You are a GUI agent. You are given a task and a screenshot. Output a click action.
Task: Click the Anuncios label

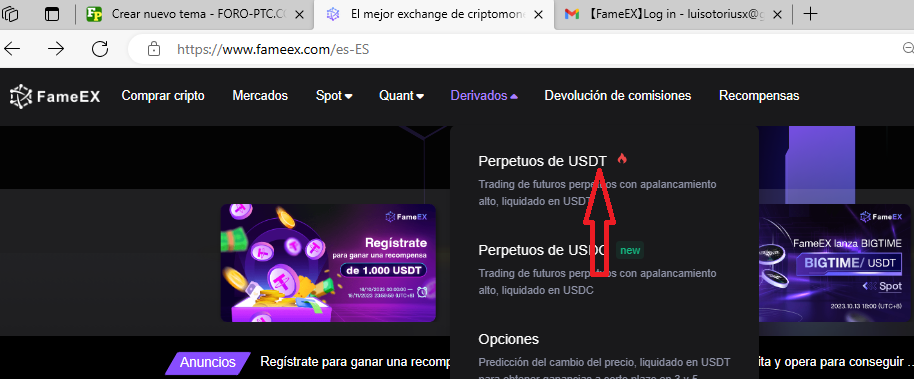[x=208, y=362]
